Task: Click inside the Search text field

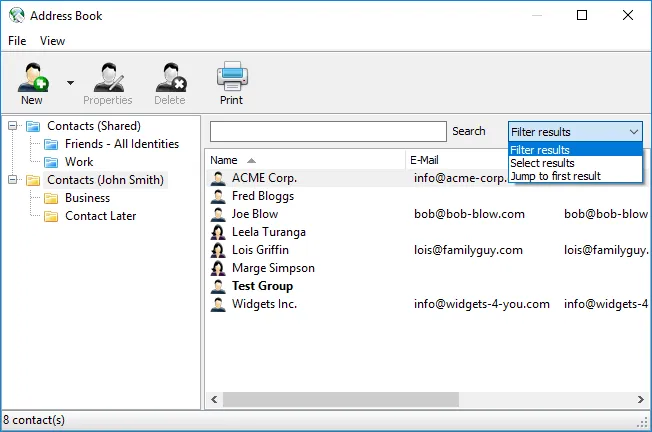Action: 328,132
